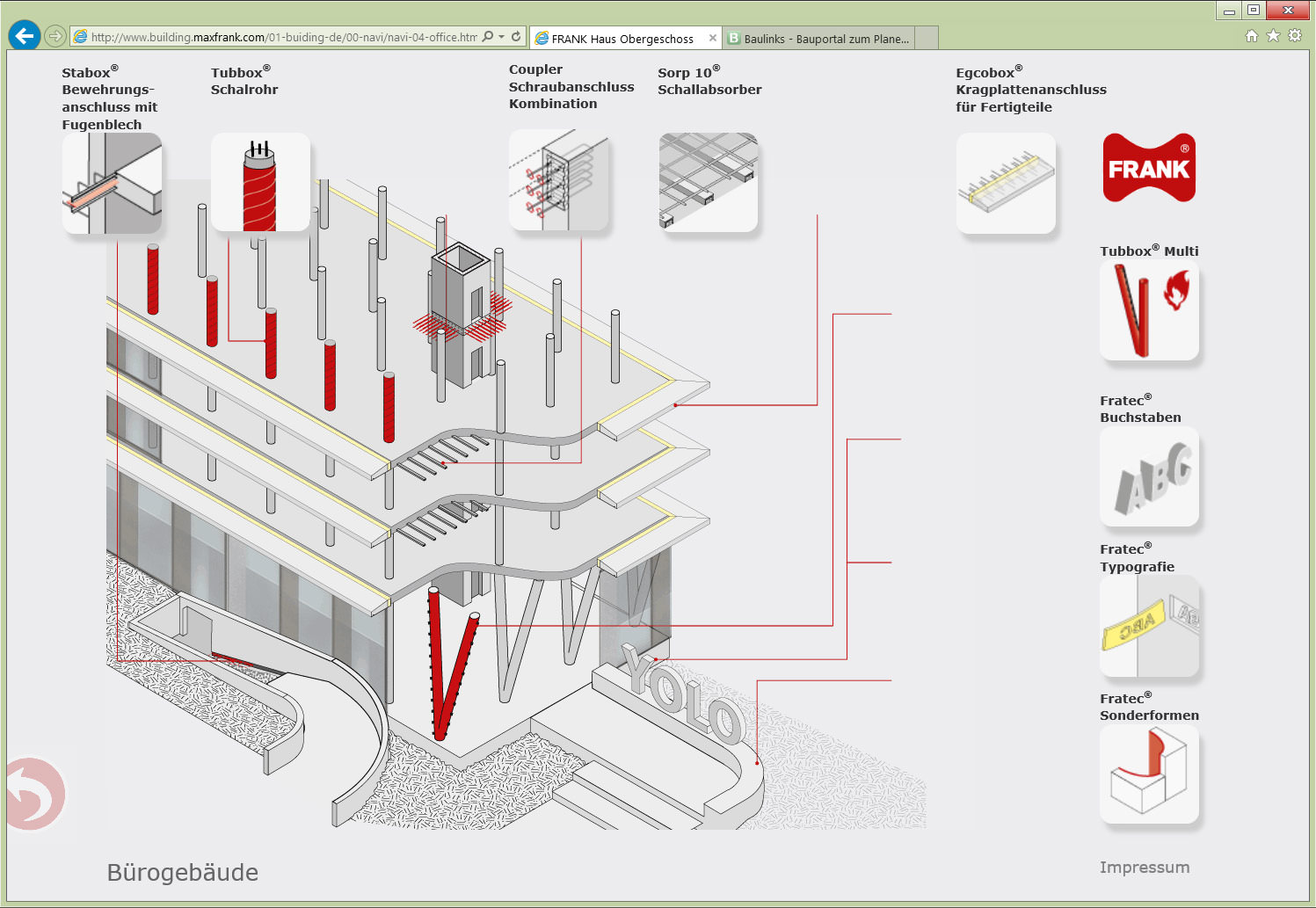Click the Bürogebäude heading text
This screenshot has width=1316, height=908.
coord(183,873)
